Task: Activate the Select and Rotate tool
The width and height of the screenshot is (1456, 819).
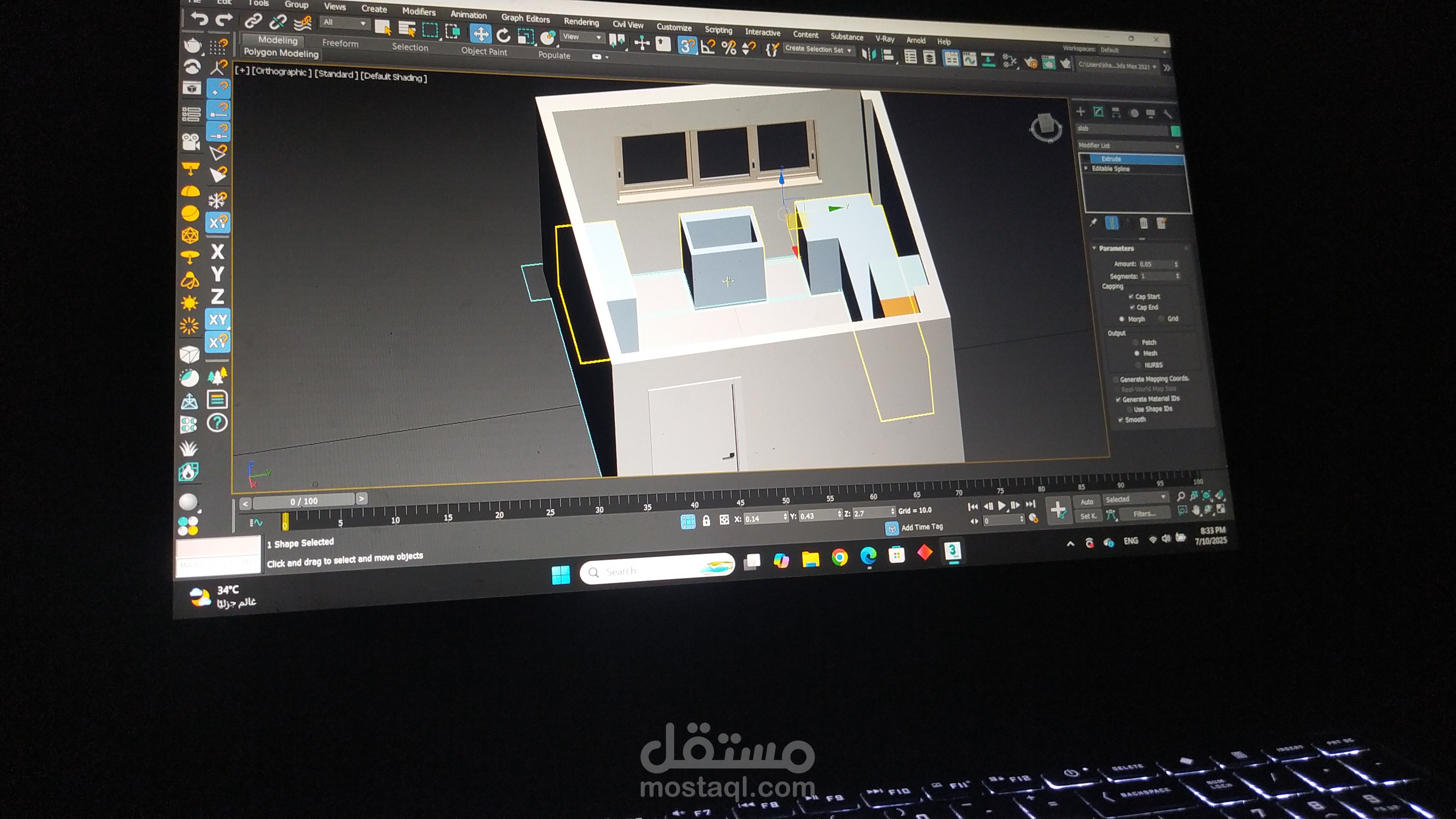Action: [x=503, y=35]
